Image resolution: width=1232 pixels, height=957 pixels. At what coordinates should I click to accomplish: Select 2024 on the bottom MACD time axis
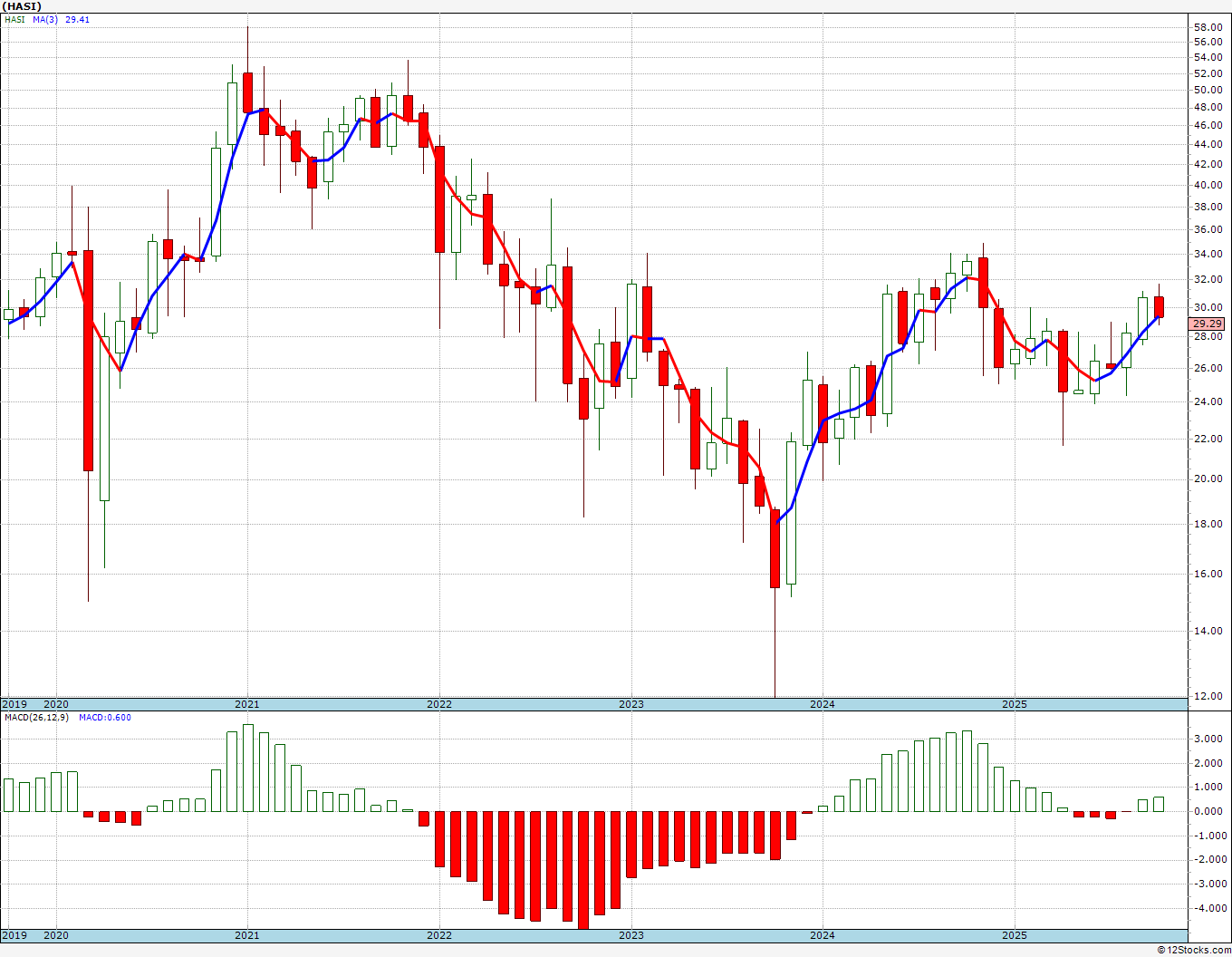(x=823, y=935)
